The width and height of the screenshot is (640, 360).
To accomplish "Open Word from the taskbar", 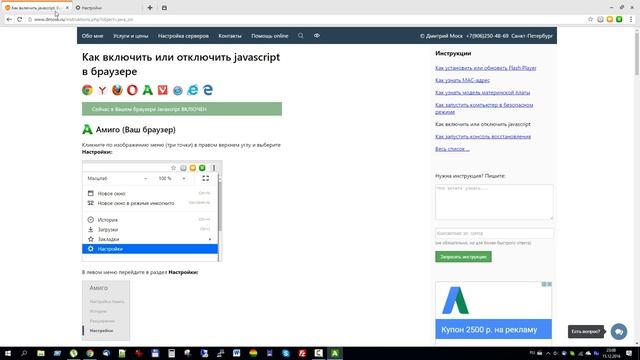I will tap(237, 353).
